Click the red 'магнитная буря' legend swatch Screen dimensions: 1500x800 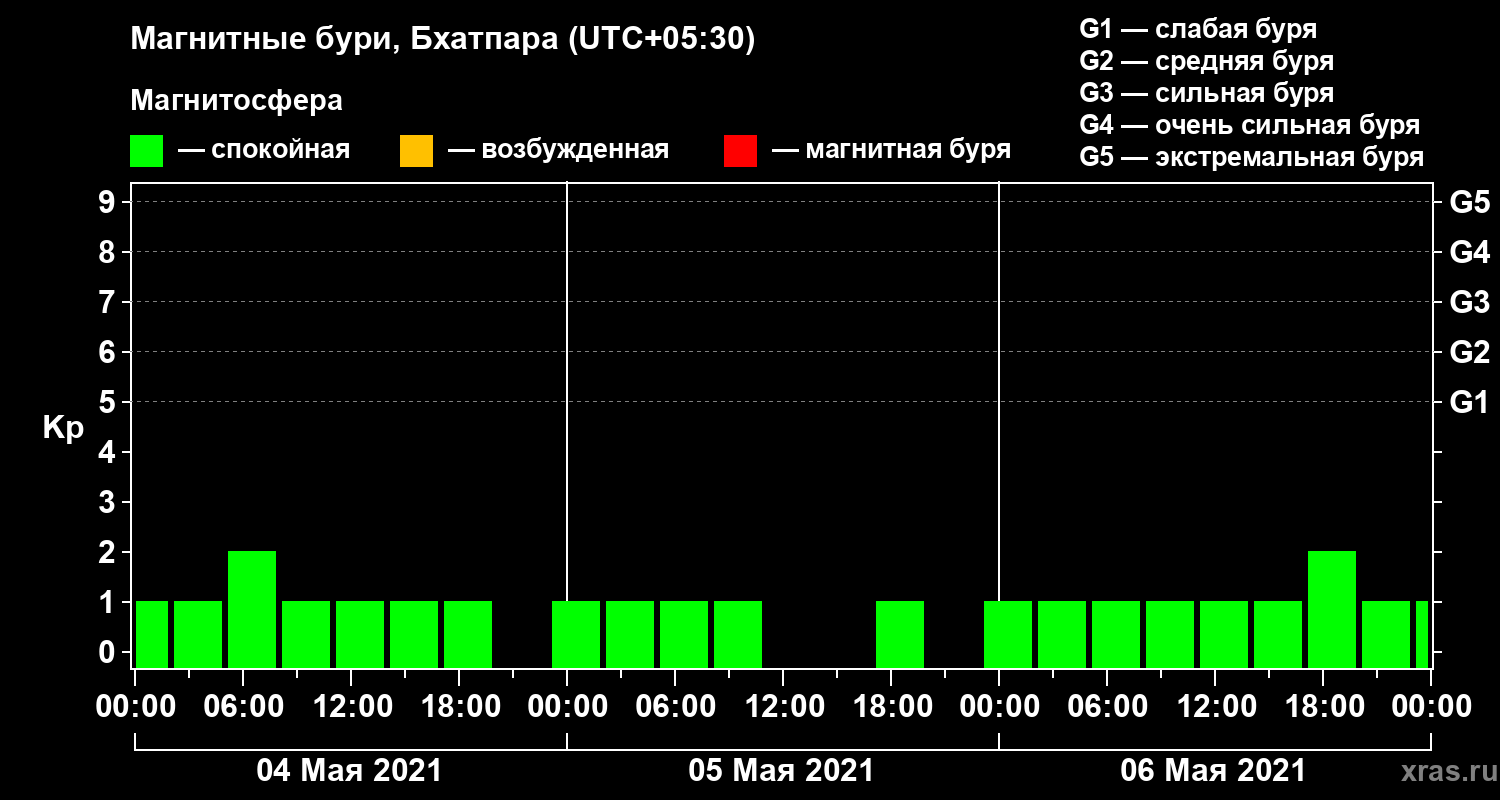(740, 151)
